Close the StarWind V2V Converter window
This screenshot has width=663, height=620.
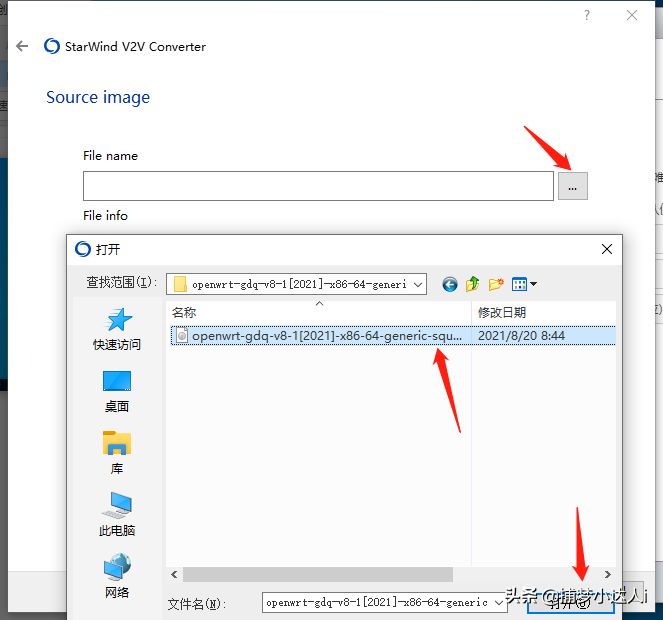click(632, 15)
